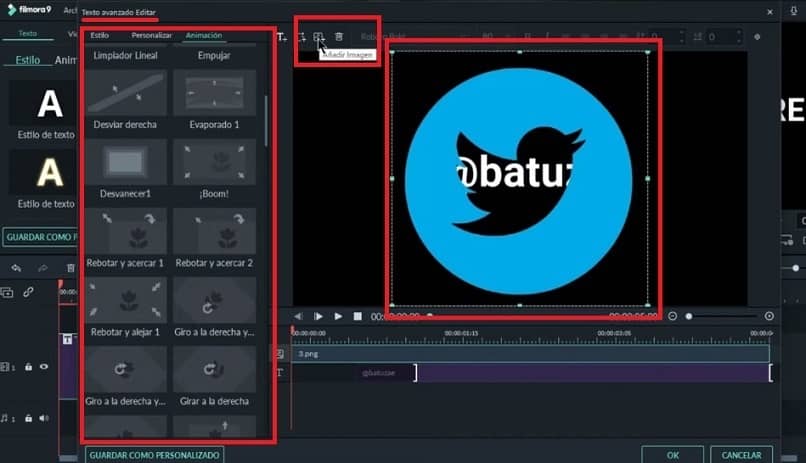The height and width of the screenshot is (463, 806).
Task: Select the glowing yellow A text style preset
Action: 45,173
